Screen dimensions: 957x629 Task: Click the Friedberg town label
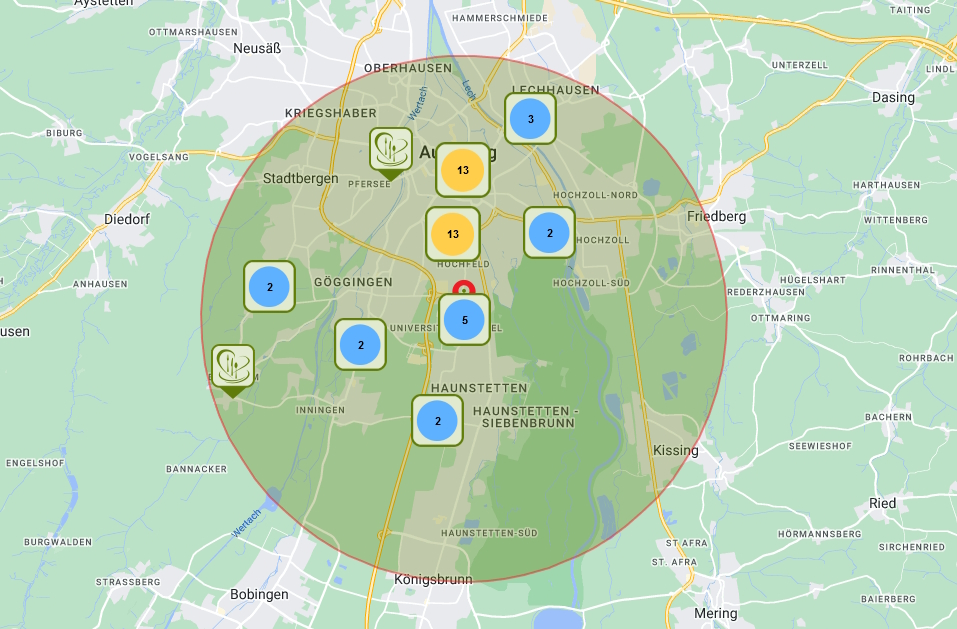[717, 216]
